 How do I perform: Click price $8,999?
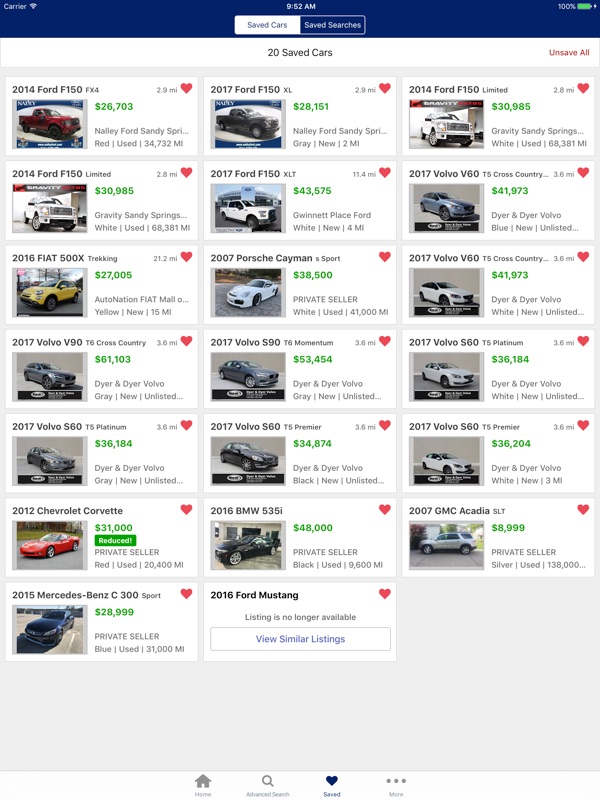point(508,528)
